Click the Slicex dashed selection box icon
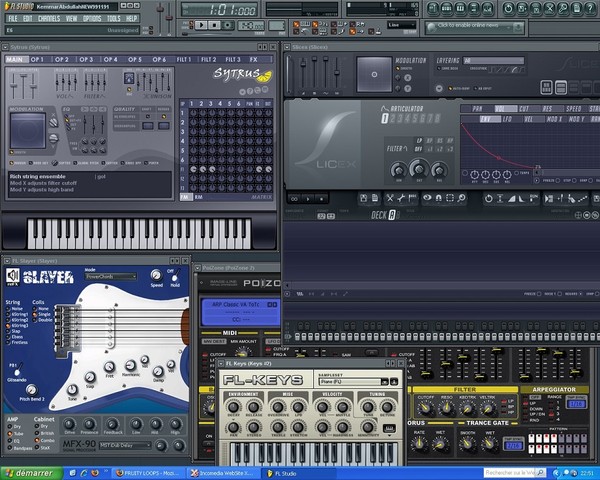Viewport: 600px width, 480px height. coord(450,198)
